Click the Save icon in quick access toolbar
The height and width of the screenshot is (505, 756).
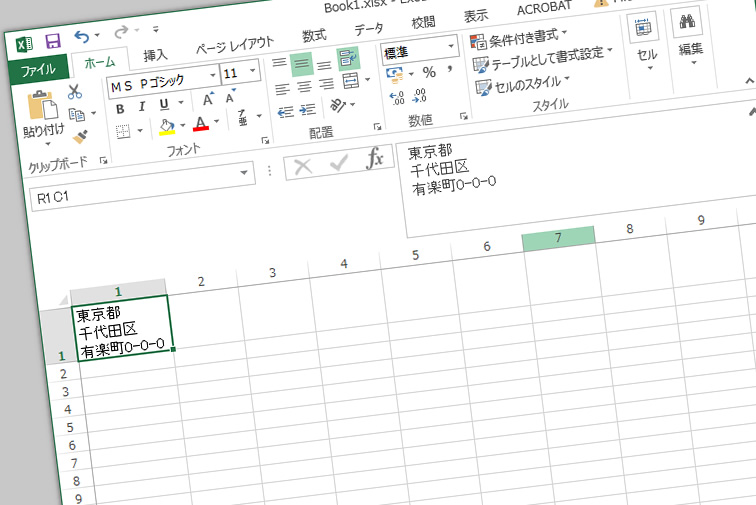(x=52, y=41)
